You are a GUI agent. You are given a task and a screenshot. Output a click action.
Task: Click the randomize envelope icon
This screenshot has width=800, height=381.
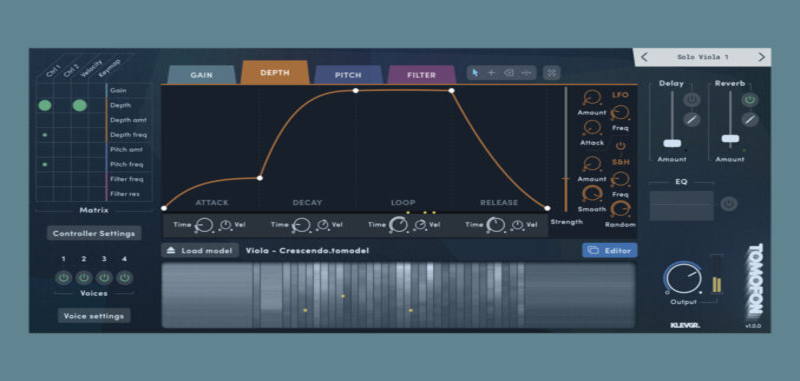coord(552,73)
